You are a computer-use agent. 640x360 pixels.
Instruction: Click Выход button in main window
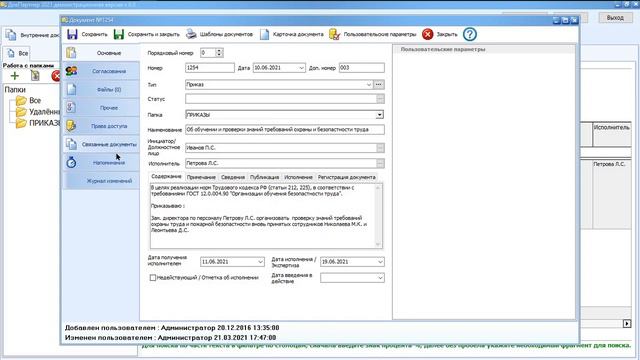615,18
